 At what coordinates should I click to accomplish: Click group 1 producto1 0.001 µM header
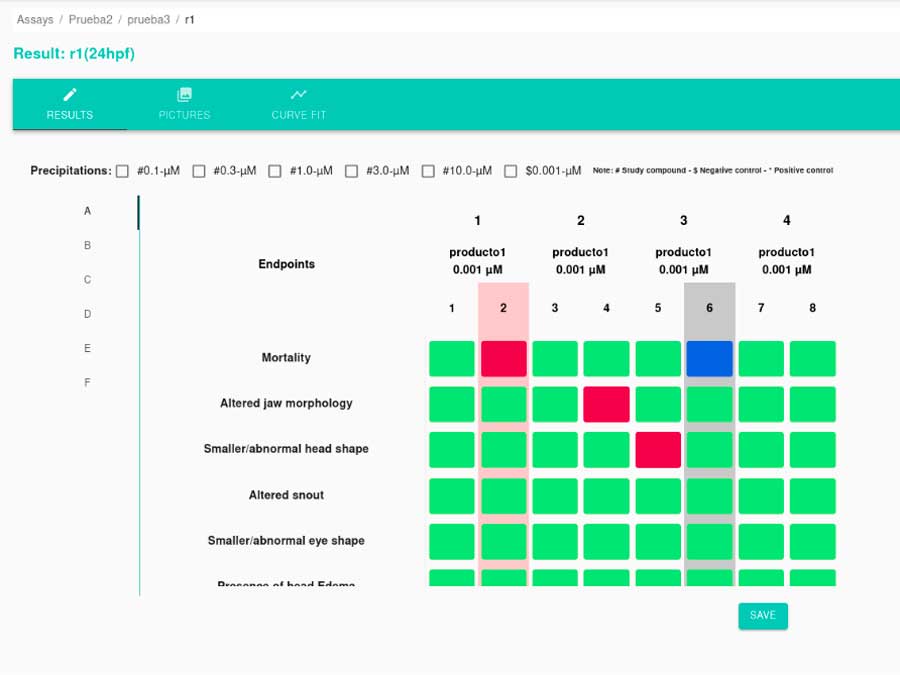coord(478,261)
